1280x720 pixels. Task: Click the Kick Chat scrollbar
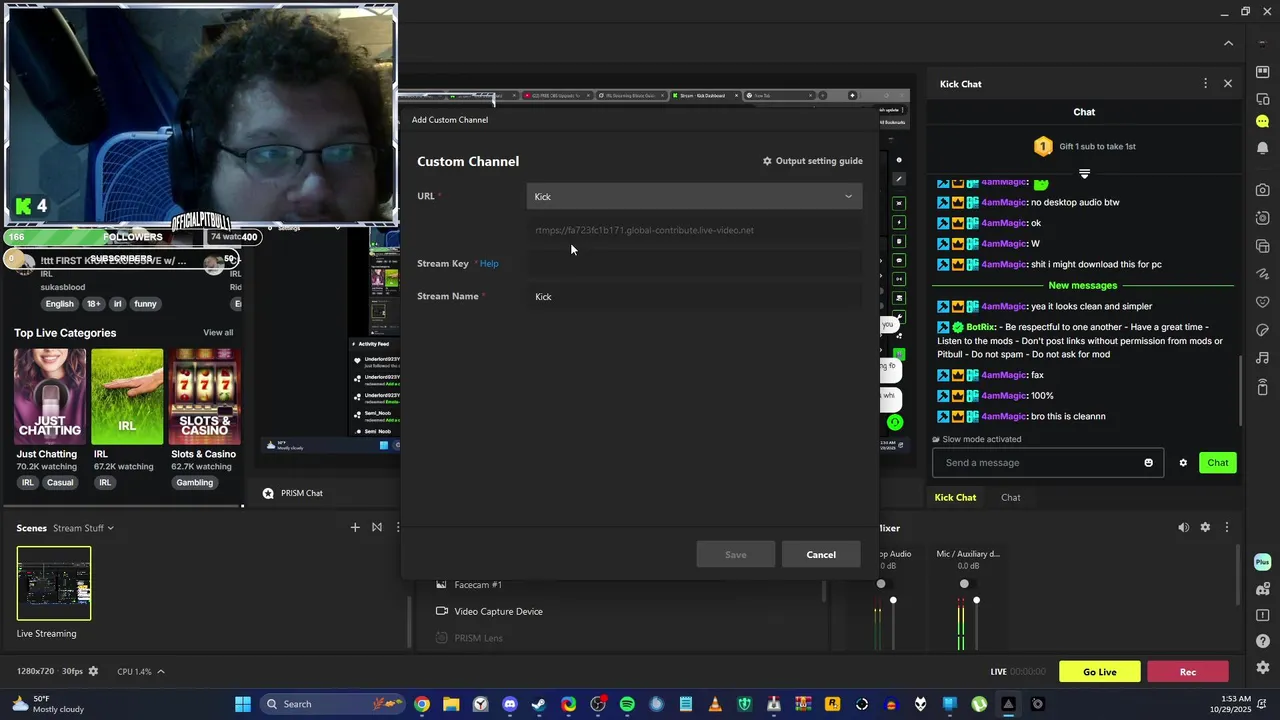(x=1241, y=390)
